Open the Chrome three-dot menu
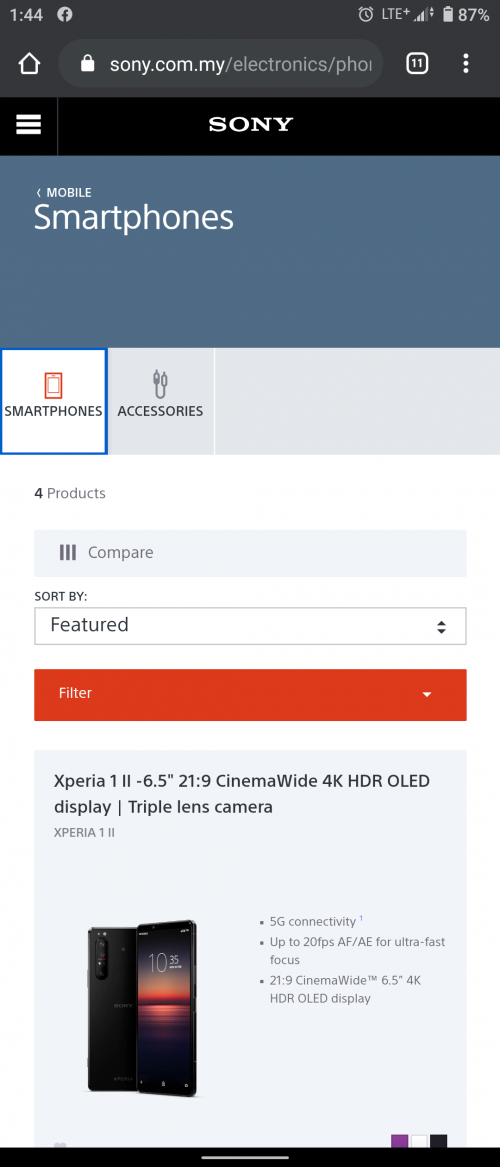This screenshot has width=500, height=1167. click(466, 64)
